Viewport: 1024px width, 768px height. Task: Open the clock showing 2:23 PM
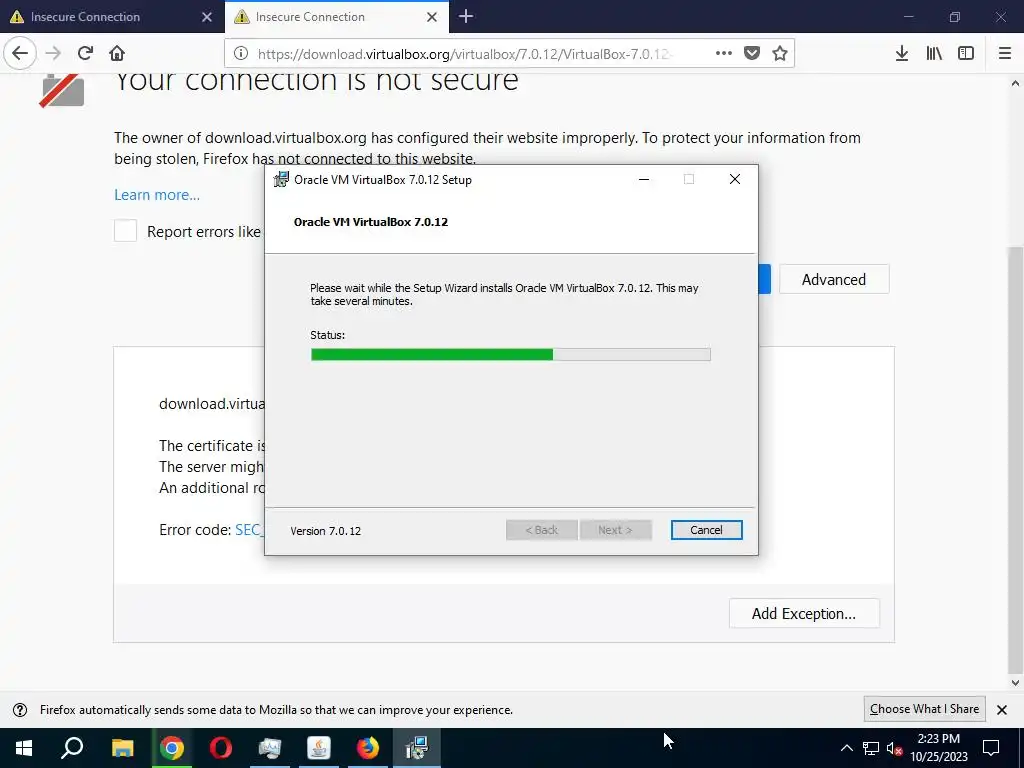[x=939, y=748]
